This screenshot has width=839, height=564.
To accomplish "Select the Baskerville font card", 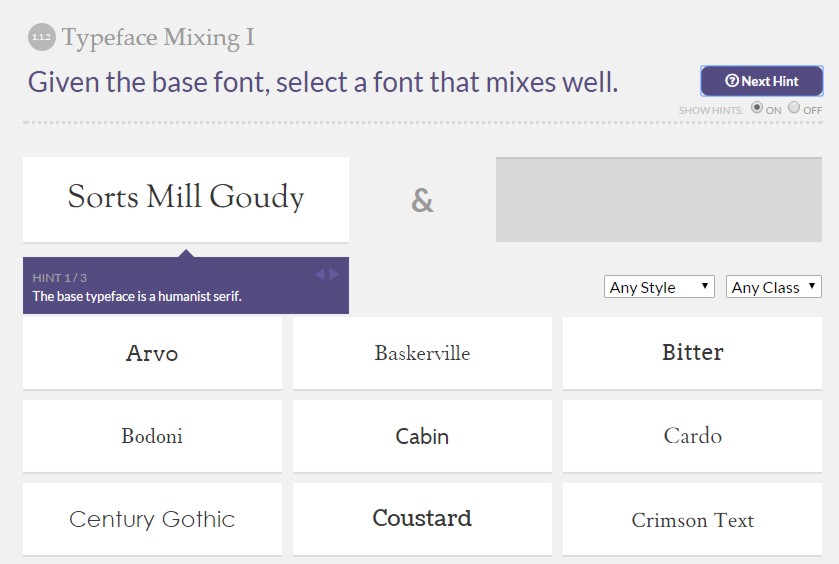I will click(422, 353).
